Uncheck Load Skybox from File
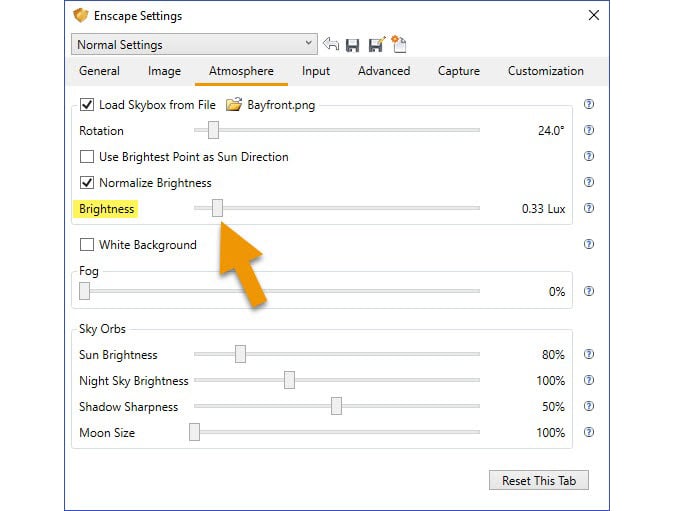Screen dimensions: 676x511 tap(87, 105)
